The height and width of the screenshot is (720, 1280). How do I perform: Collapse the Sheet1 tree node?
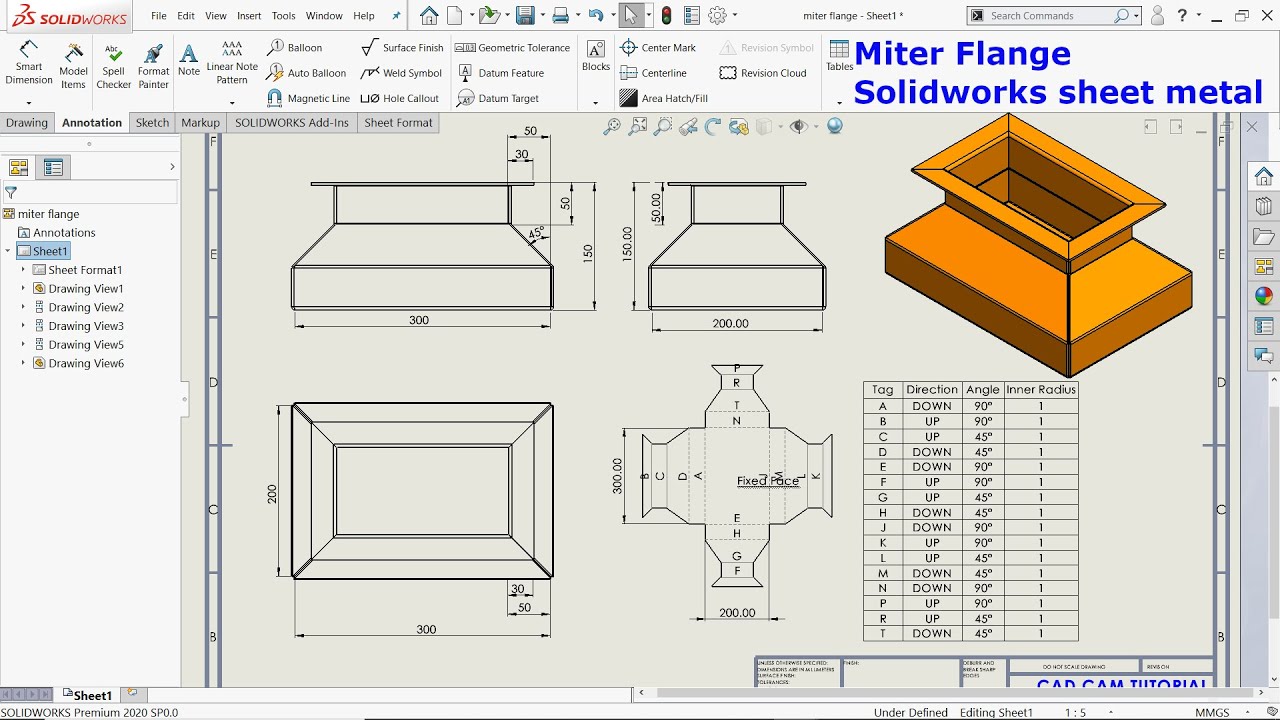point(8,251)
